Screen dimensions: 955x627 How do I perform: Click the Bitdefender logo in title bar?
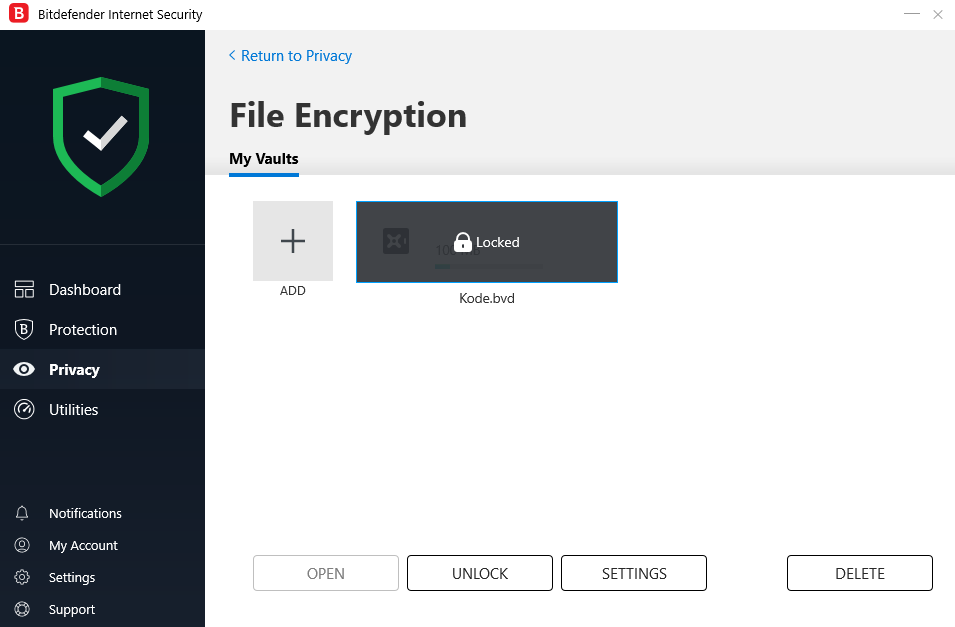18,13
